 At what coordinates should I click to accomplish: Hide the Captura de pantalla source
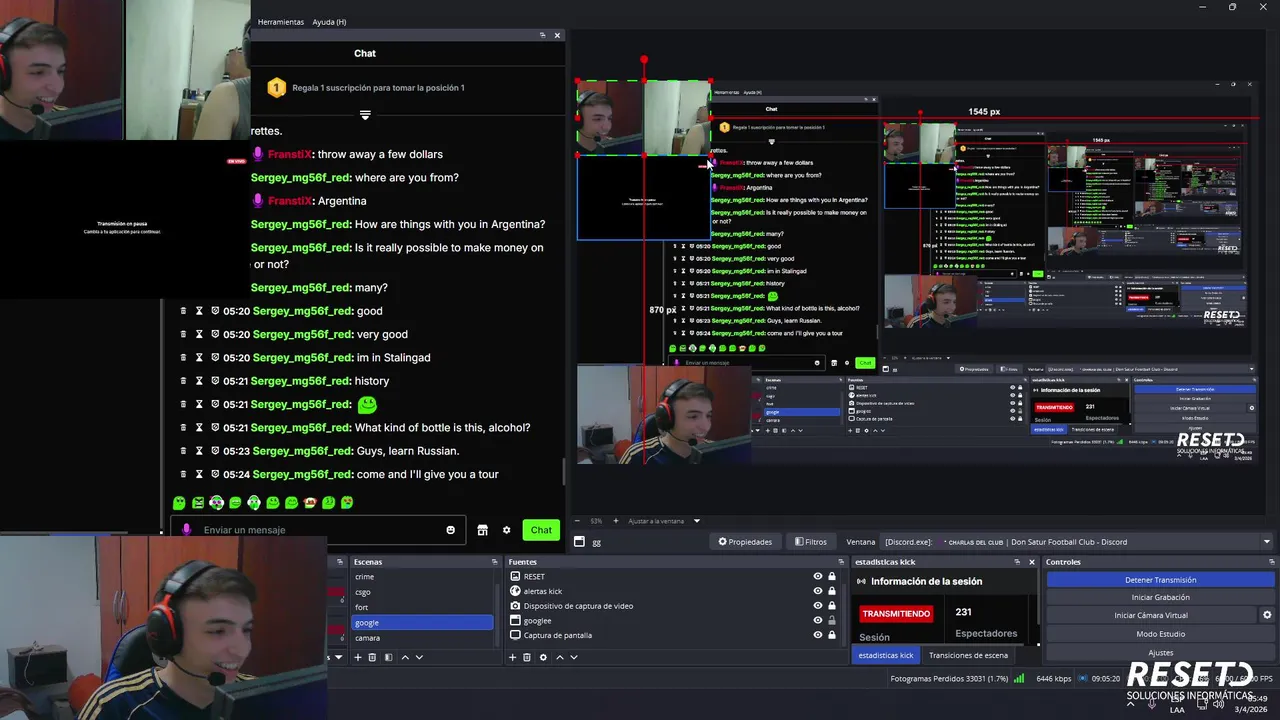tap(818, 635)
